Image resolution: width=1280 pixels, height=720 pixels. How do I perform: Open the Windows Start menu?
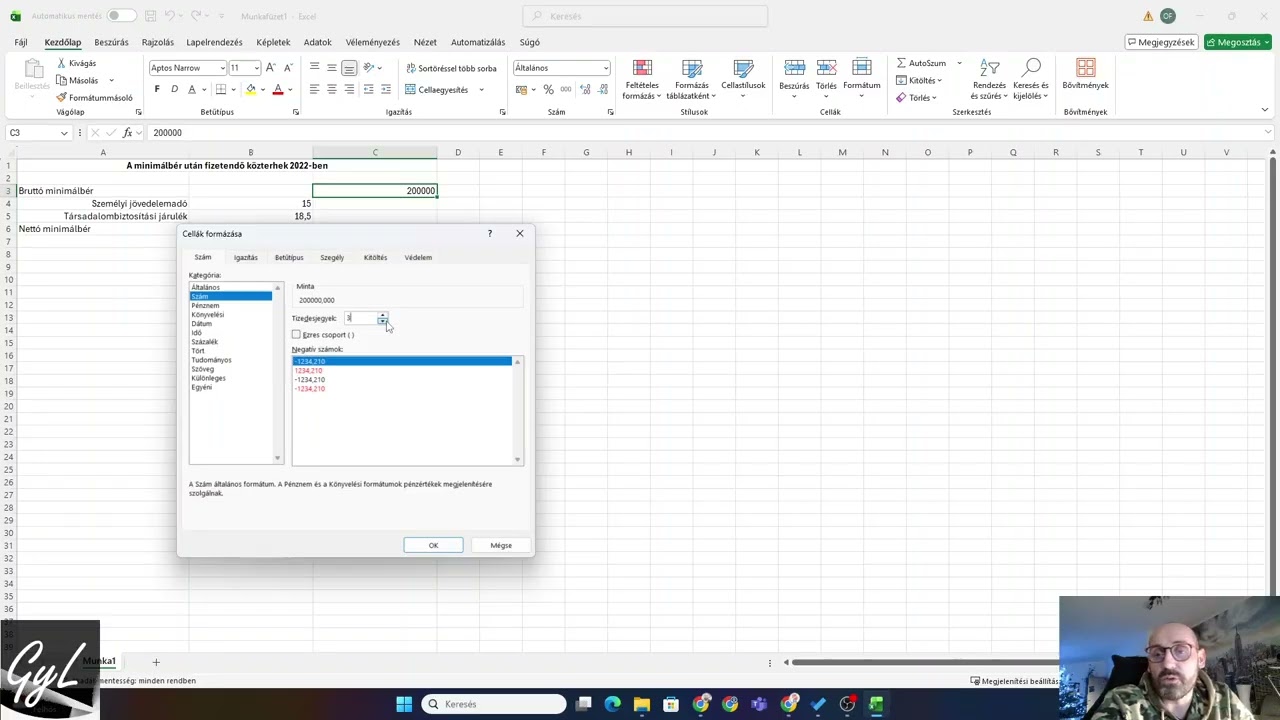pyautogui.click(x=404, y=704)
